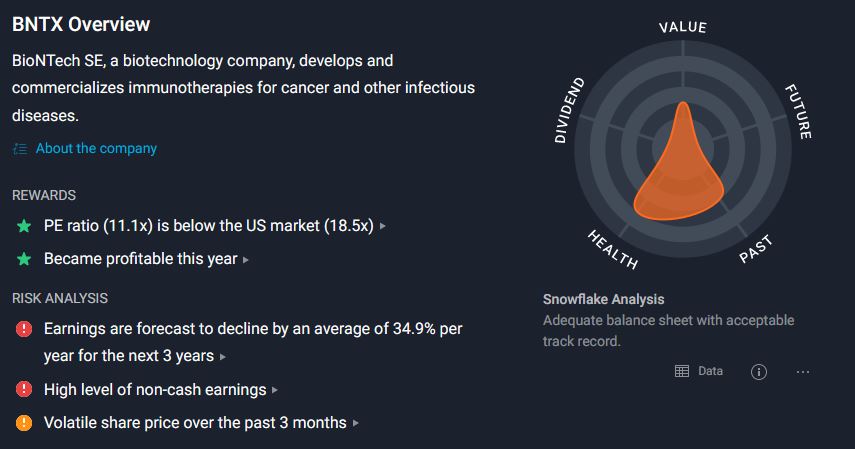This screenshot has width=855, height=449.
Task: Click the list icon beside About the company
Action: coord(21,149)
